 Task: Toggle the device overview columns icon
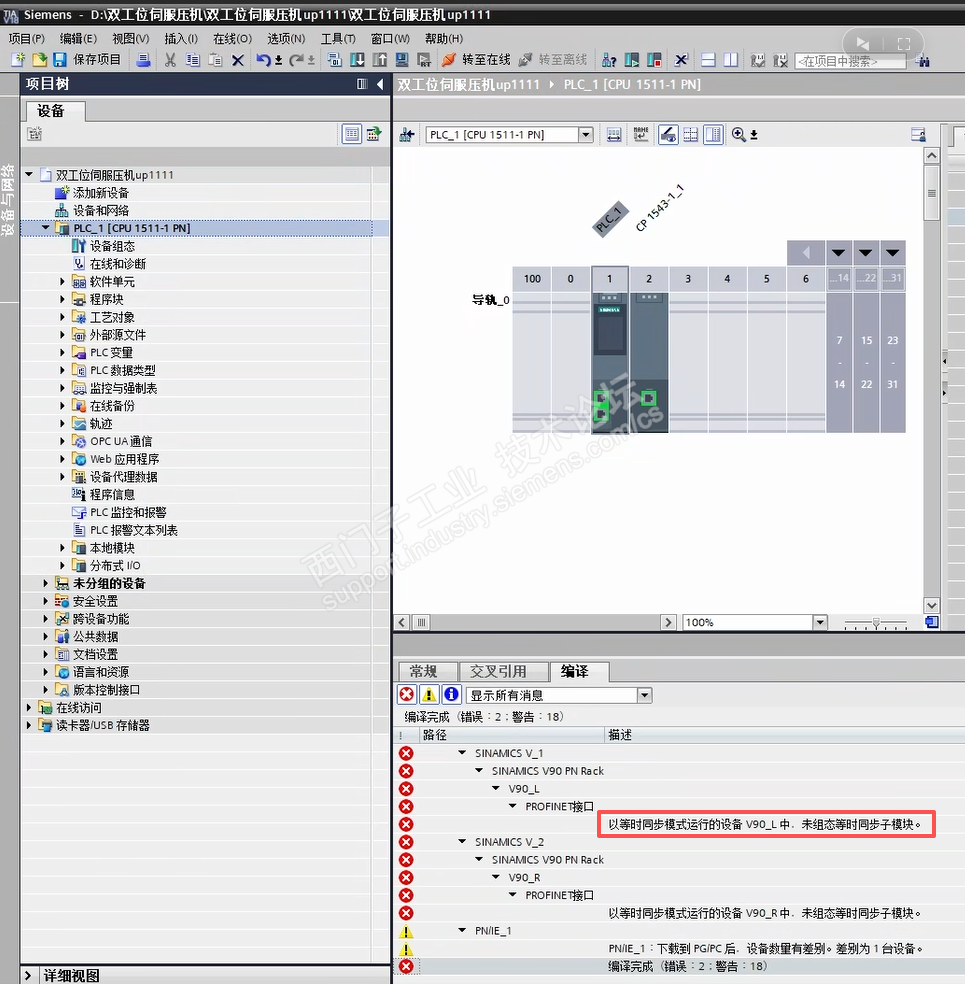point(713,134)
